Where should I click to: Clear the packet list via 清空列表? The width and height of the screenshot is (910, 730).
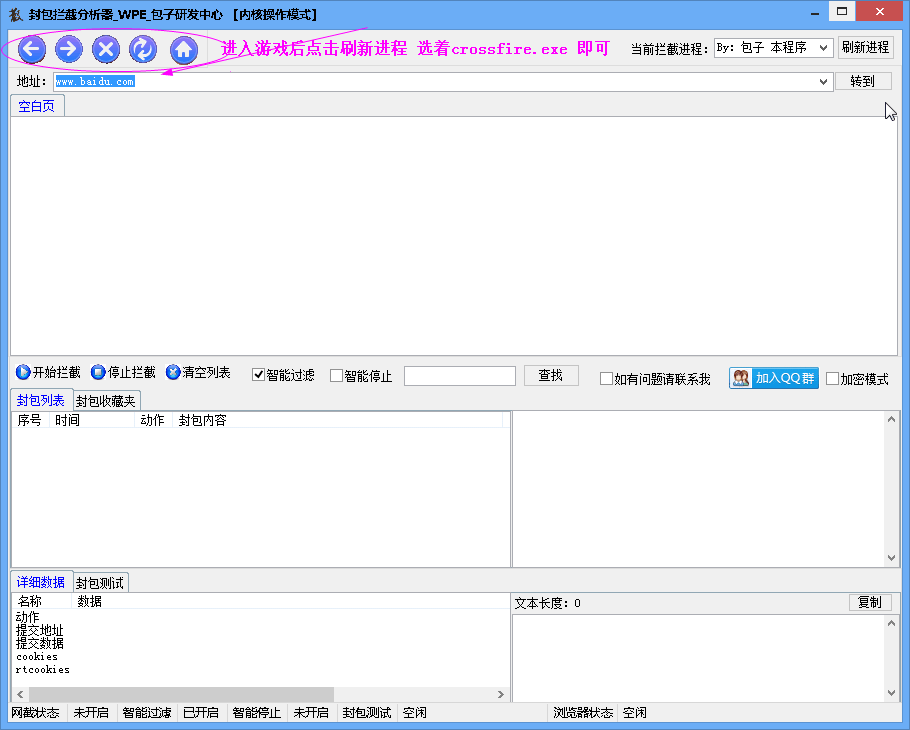click(x=198, y=372)
